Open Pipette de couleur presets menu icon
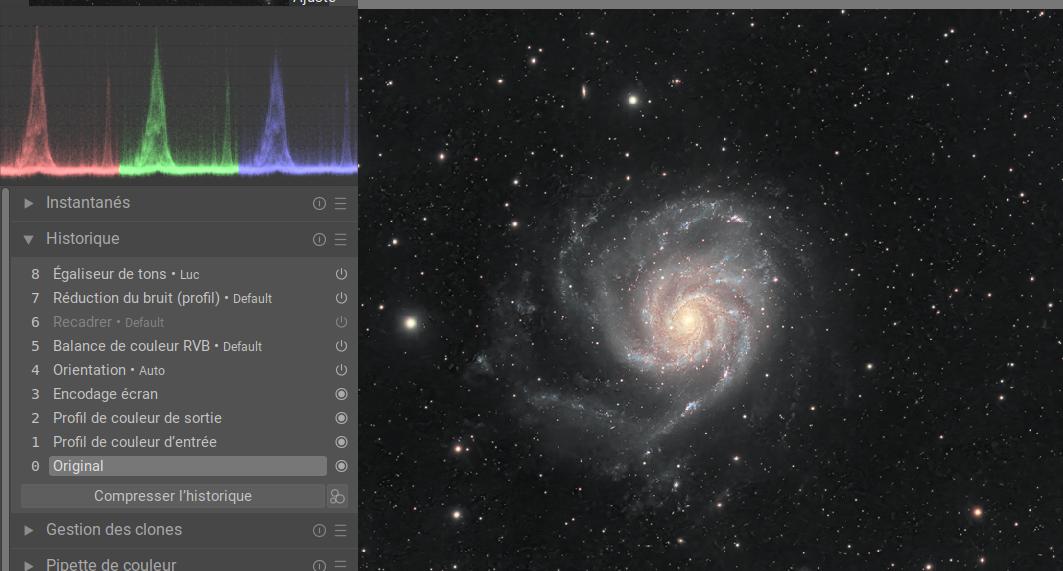This screenshot has width=1063, height=571. tap(340, 565)
